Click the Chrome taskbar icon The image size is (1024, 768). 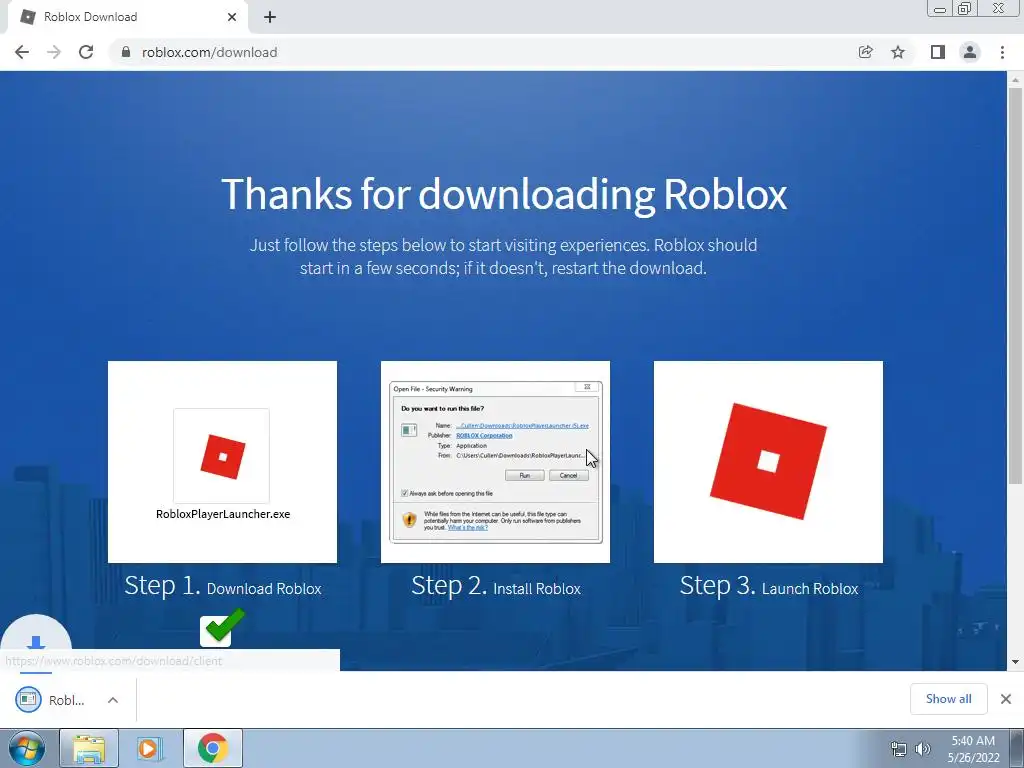212,748
